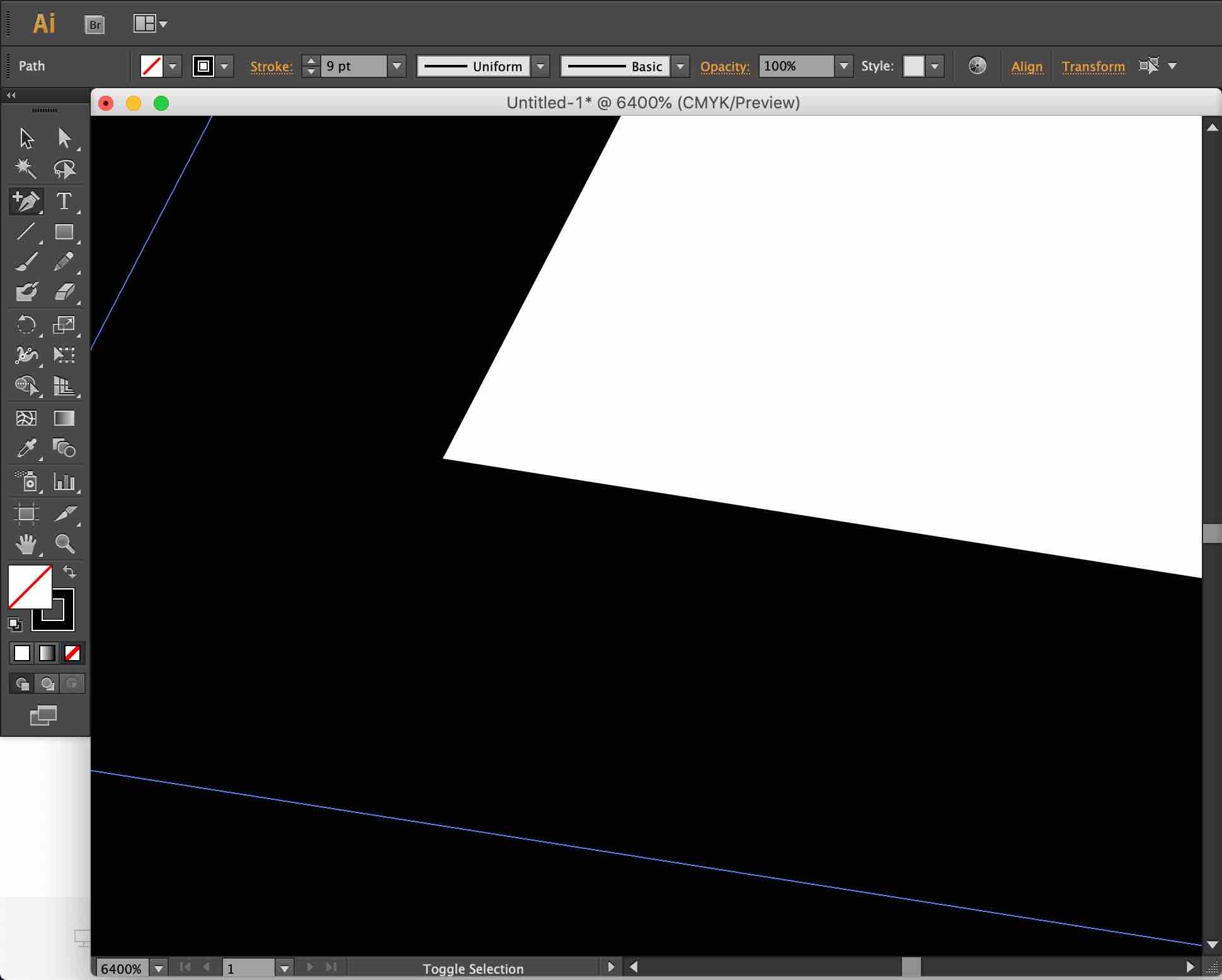The image size is (1222, 980).
Task: Choose the Eraser tool
Action: click(64, 292)
